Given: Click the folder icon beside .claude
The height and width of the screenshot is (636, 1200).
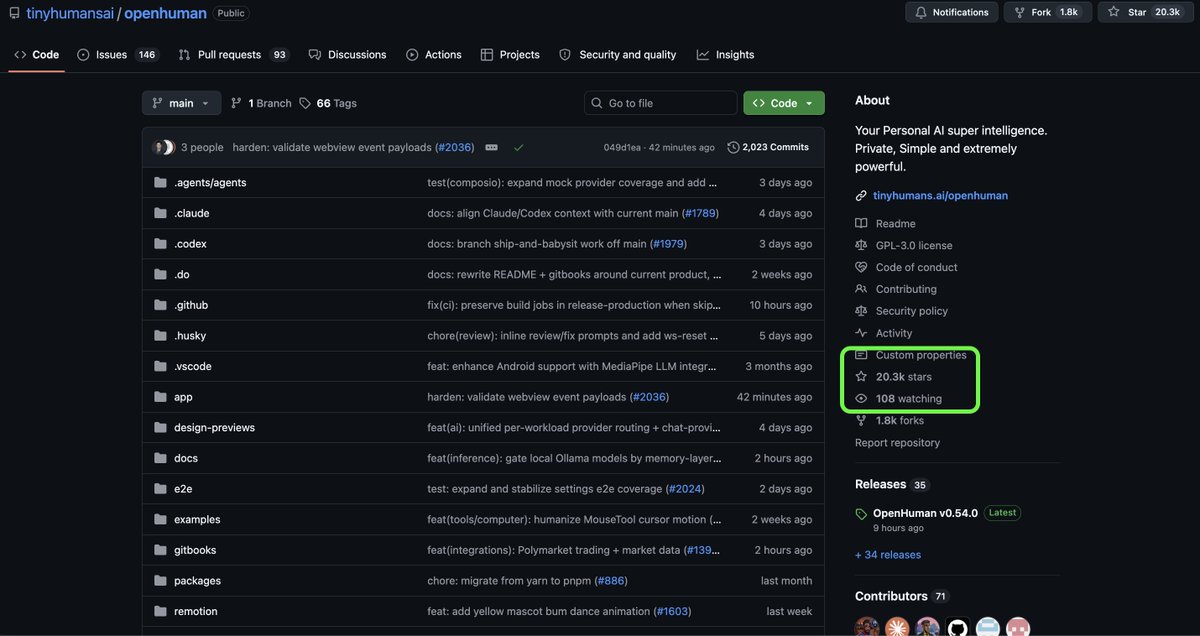Looking at the screenshot, I should (160, 213).
